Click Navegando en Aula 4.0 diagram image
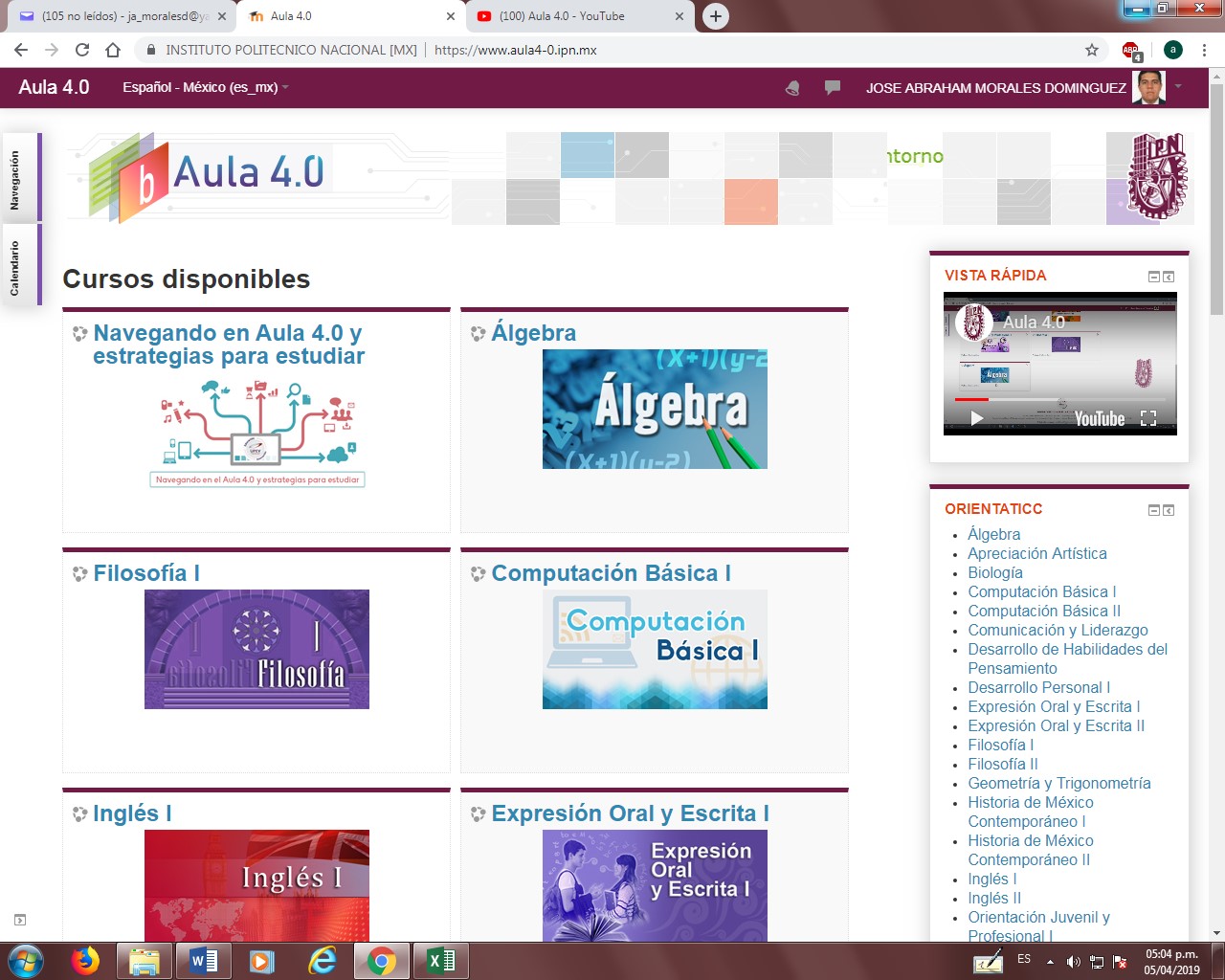The image size is (1225, 980). click(256, 434)
